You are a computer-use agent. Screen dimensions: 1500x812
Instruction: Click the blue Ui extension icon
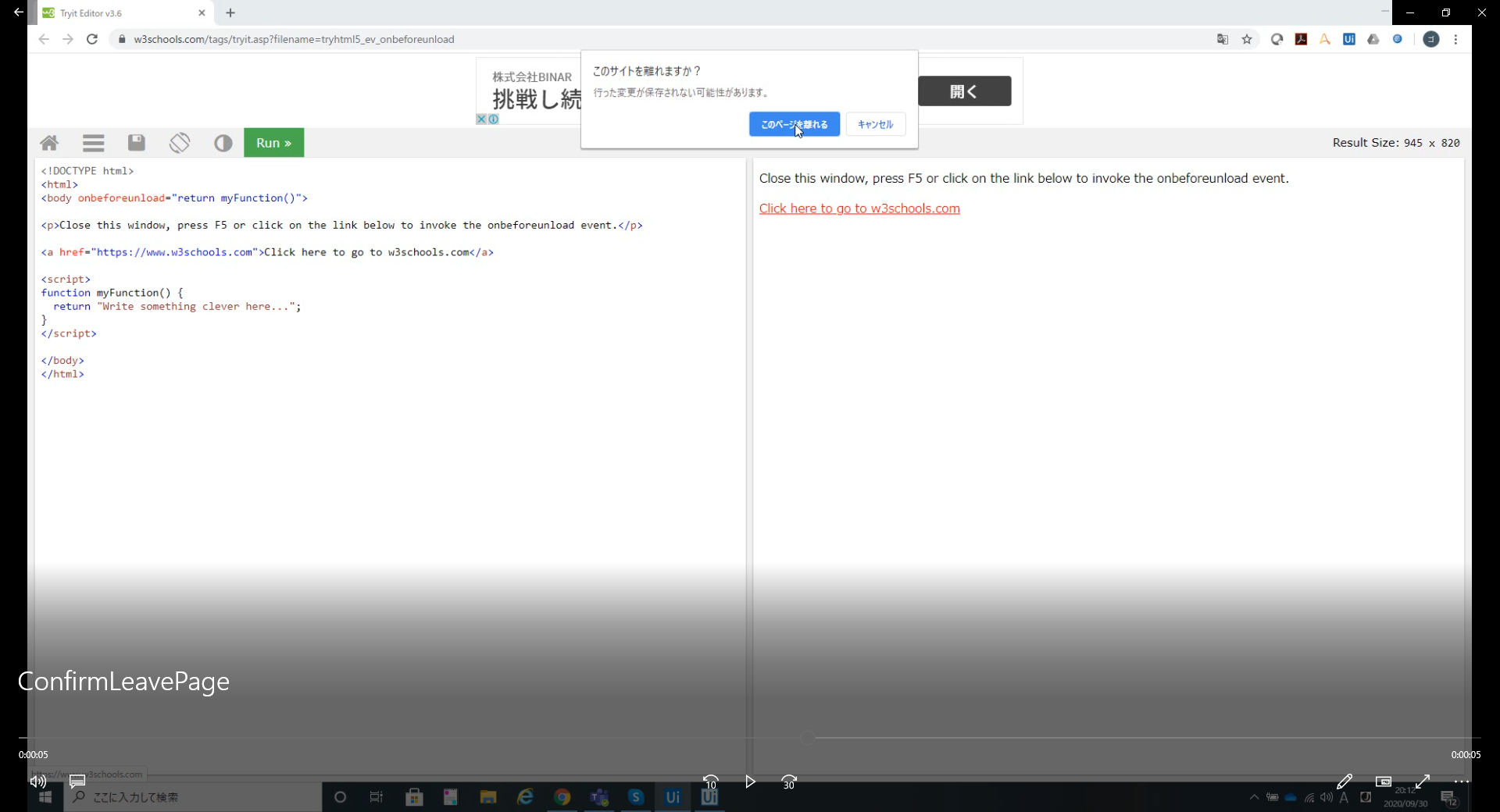coord(1349,39)
